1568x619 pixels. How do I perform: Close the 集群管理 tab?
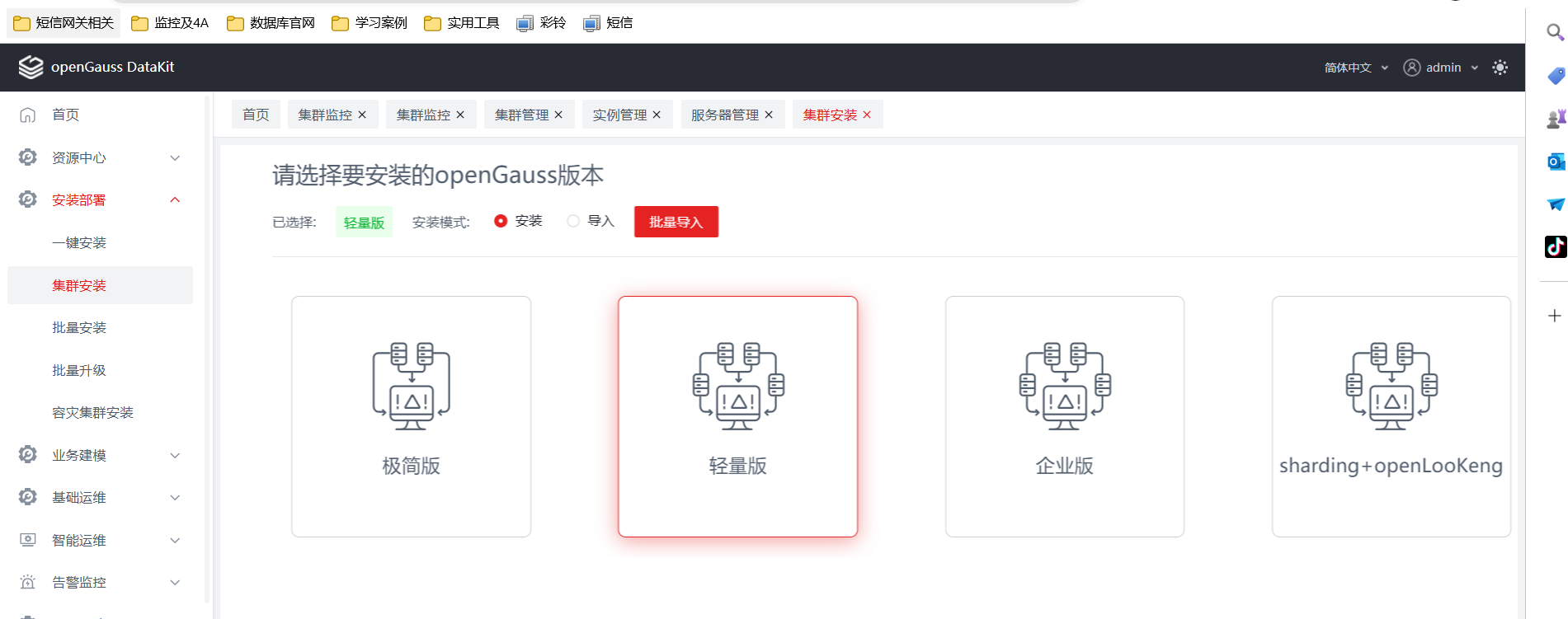point(558,115)
